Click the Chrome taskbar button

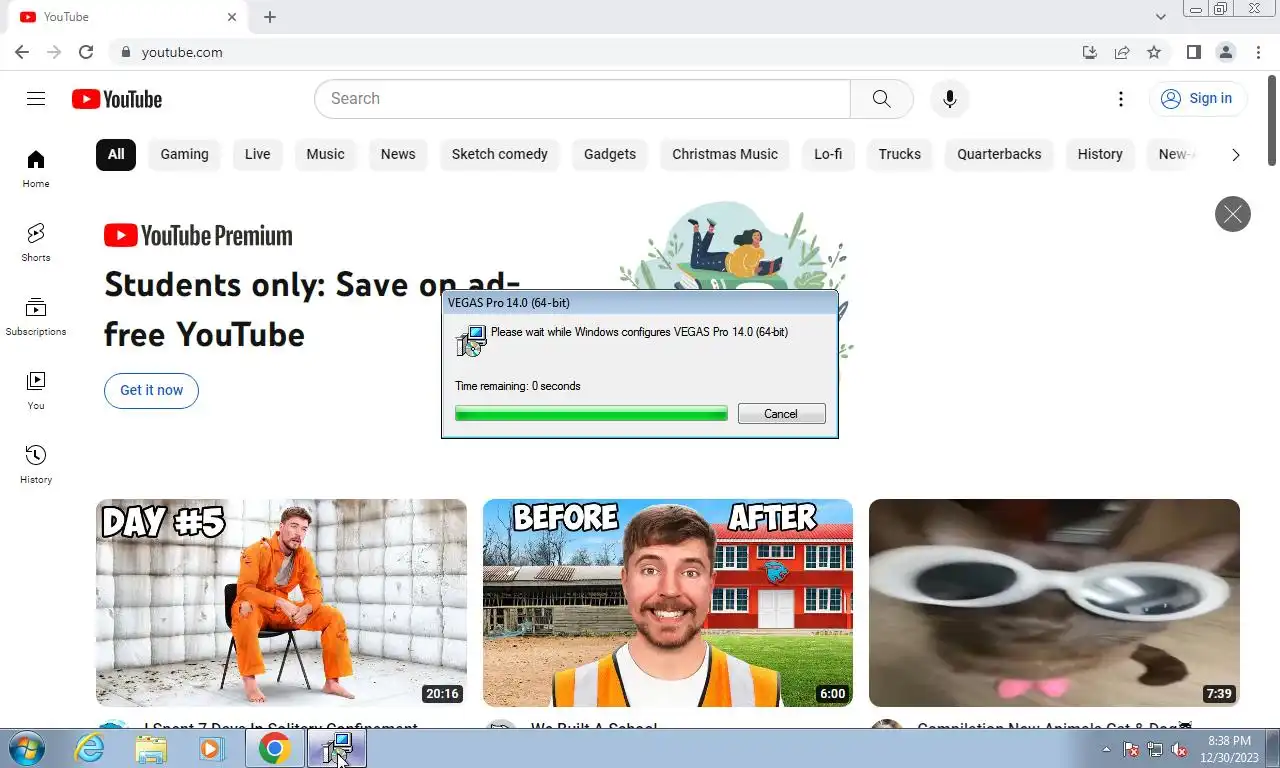pyautogui.click(x=275, y=749)
